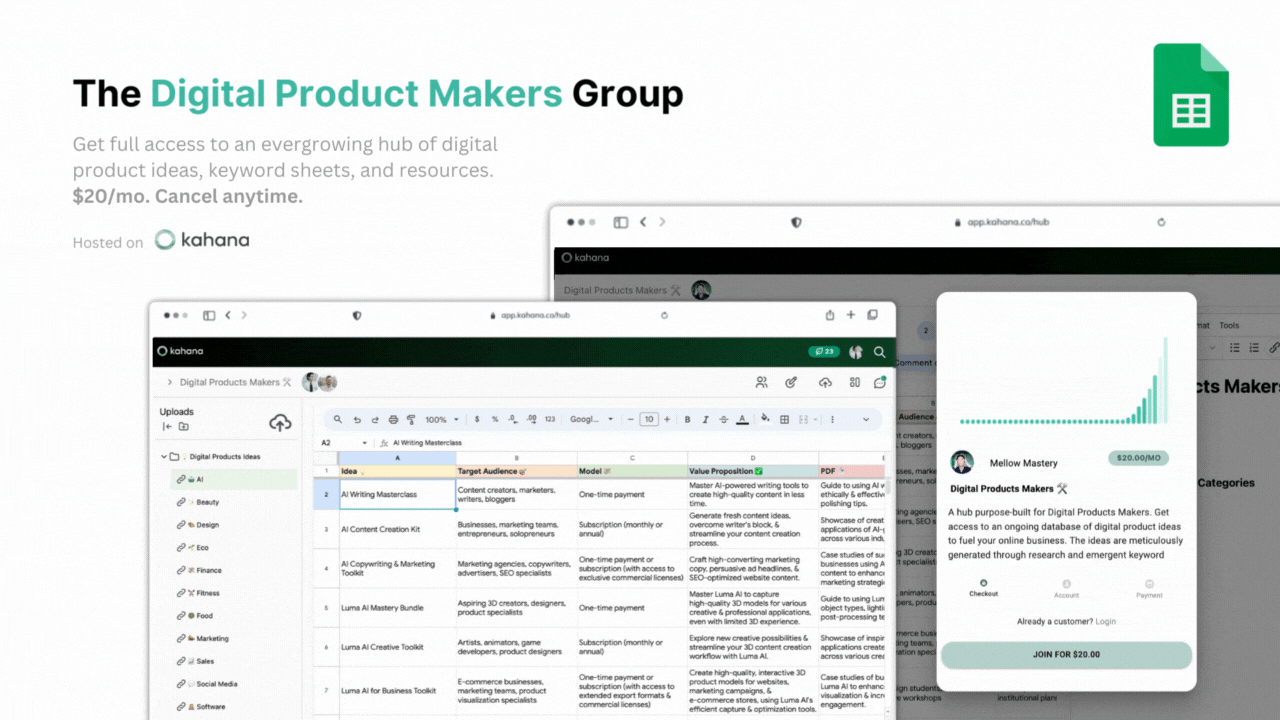Screen dimensions: 1280x720
Task: Increase font size with the plus button
Action: [x=666, y=420]
